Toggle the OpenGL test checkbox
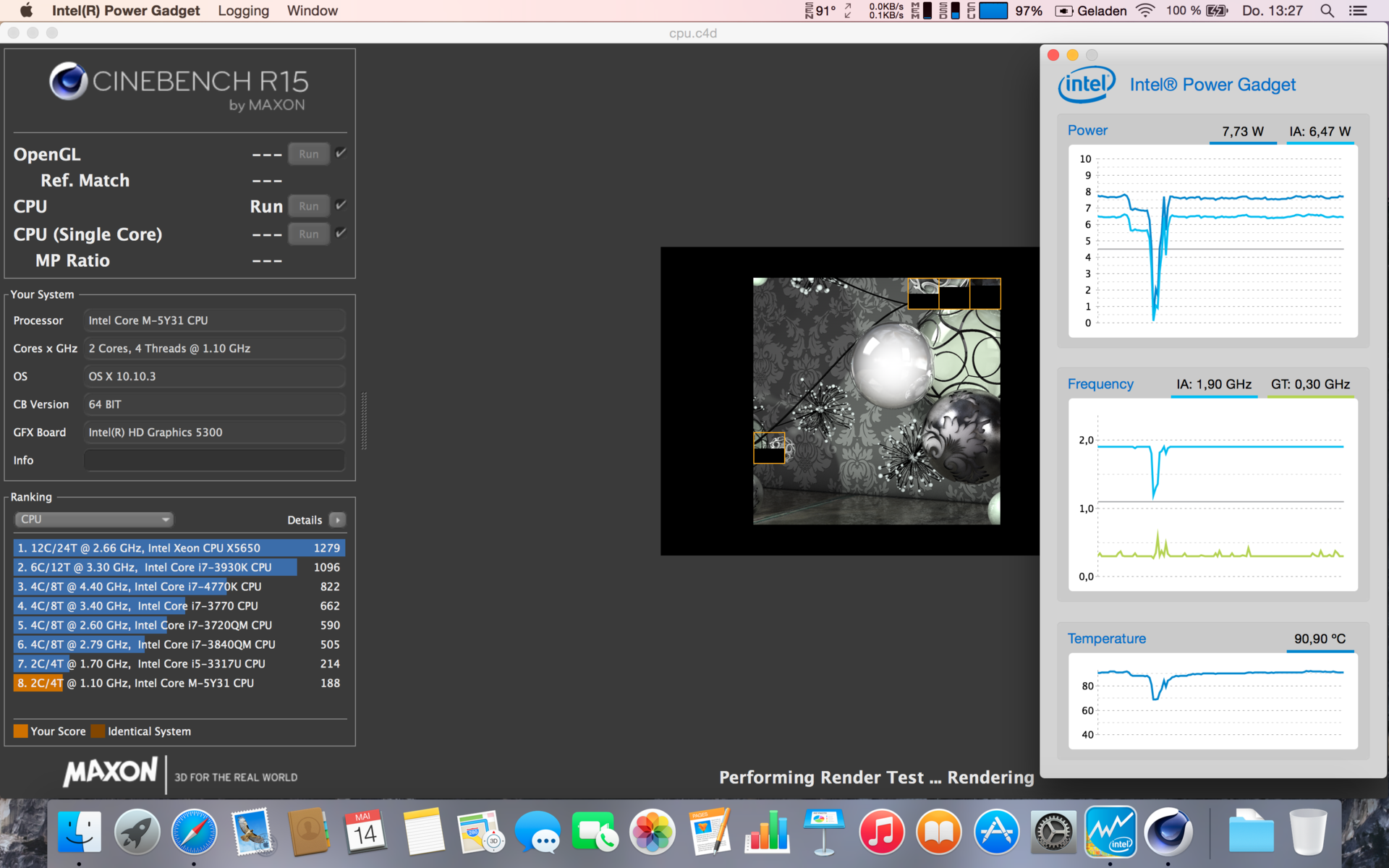 click(341, 153)
